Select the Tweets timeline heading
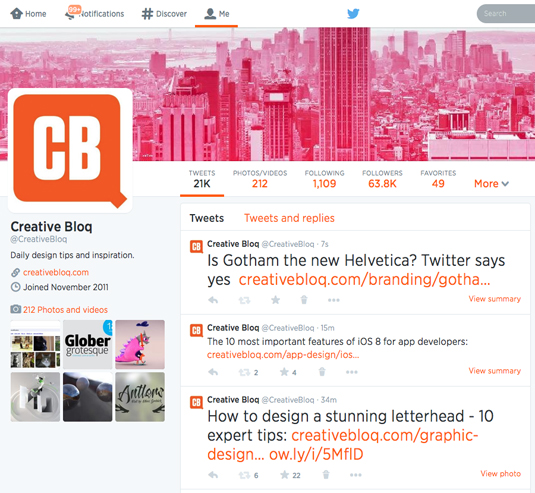The width and height of the screenshot is (535, 493). click(x=207, y=218)
